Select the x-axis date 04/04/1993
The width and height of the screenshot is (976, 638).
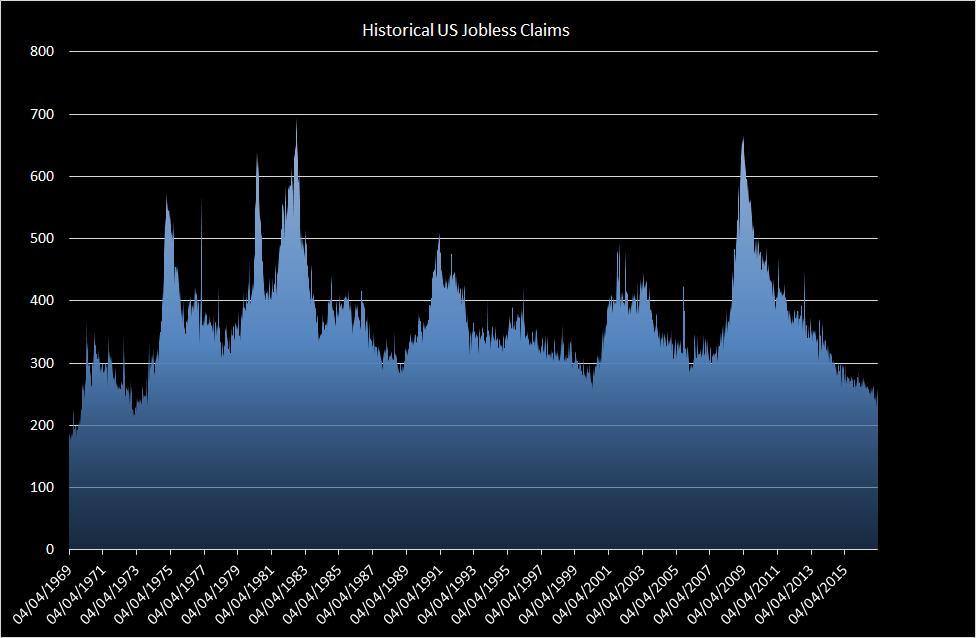pos(446,593)
